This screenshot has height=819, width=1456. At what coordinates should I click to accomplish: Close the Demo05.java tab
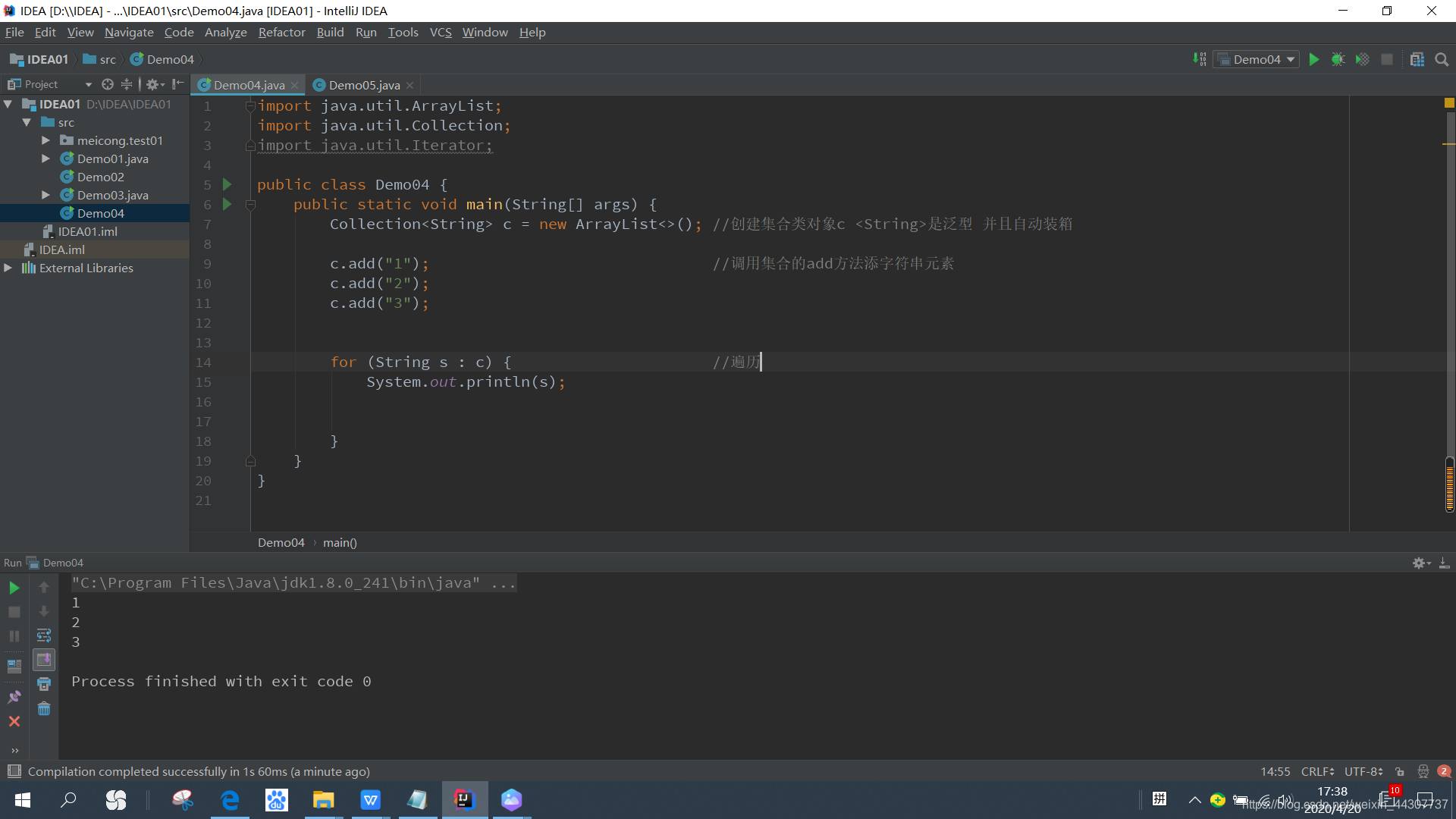tap(410, 85)
